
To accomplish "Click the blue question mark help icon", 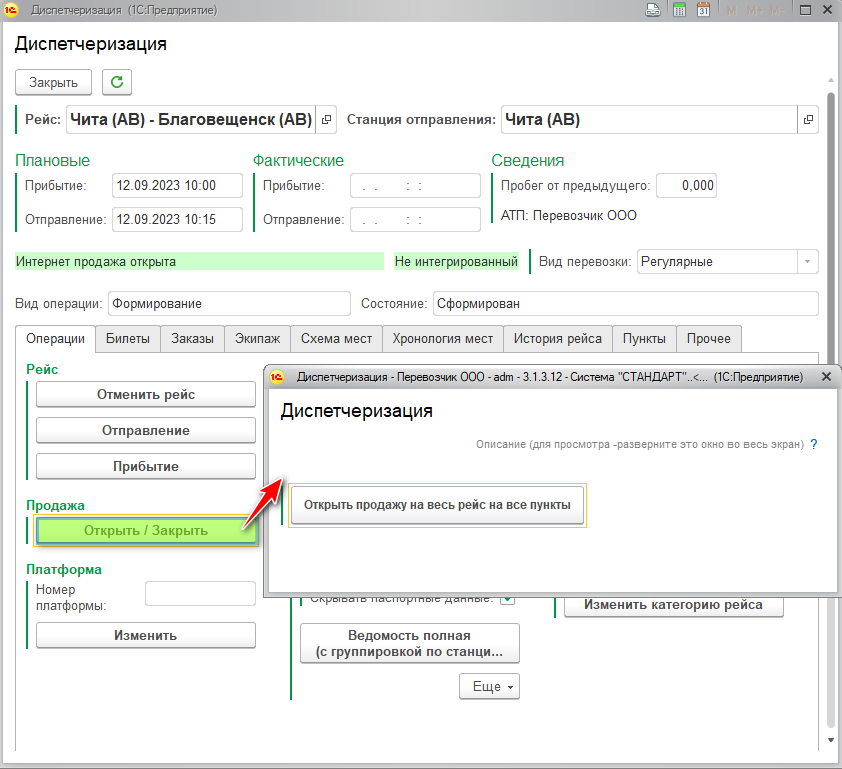I will click(814, 444).
